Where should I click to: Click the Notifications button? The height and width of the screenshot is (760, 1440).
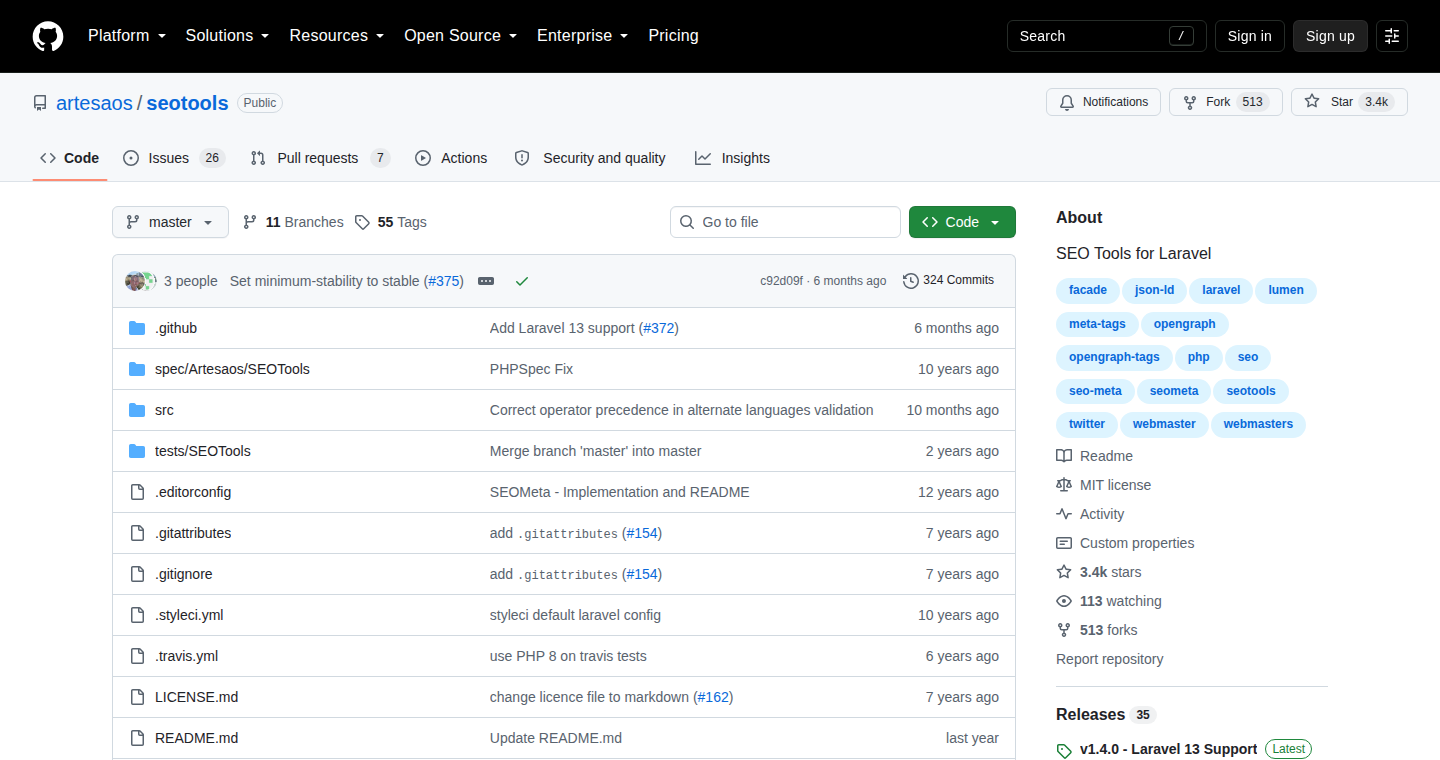[1103, 102]
